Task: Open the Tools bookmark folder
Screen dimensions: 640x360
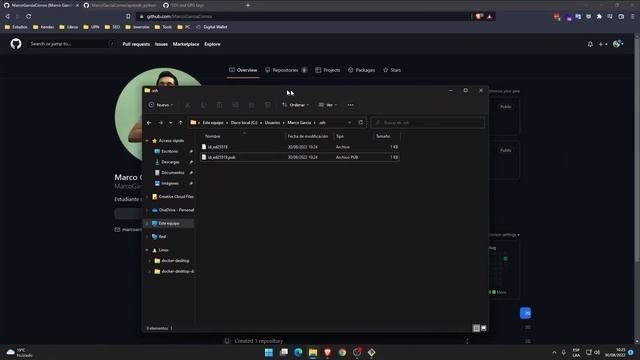Action: tap(163, 27)
